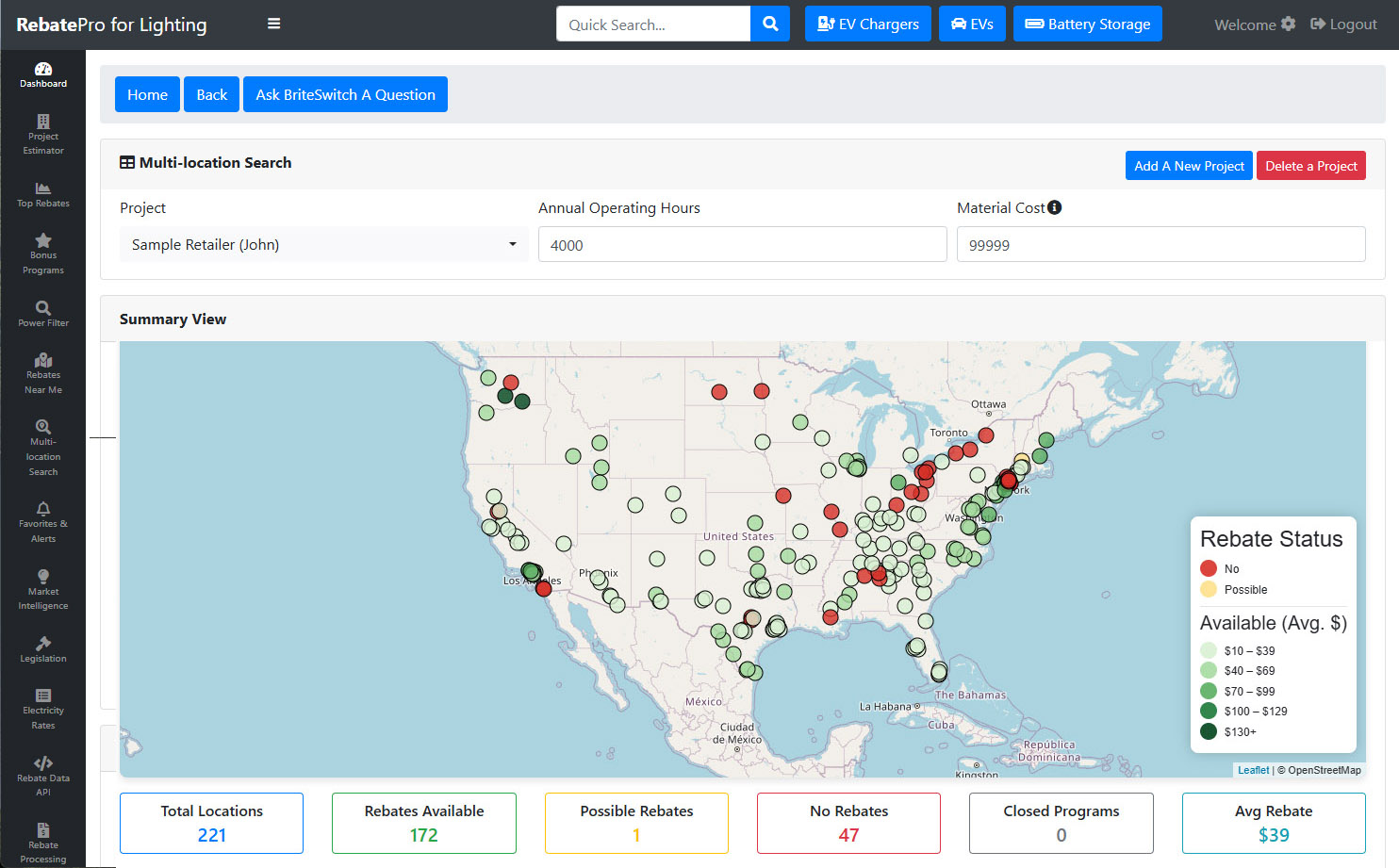
Task: Click the Closed Programs 0 card
Action: coord(1062,823)
